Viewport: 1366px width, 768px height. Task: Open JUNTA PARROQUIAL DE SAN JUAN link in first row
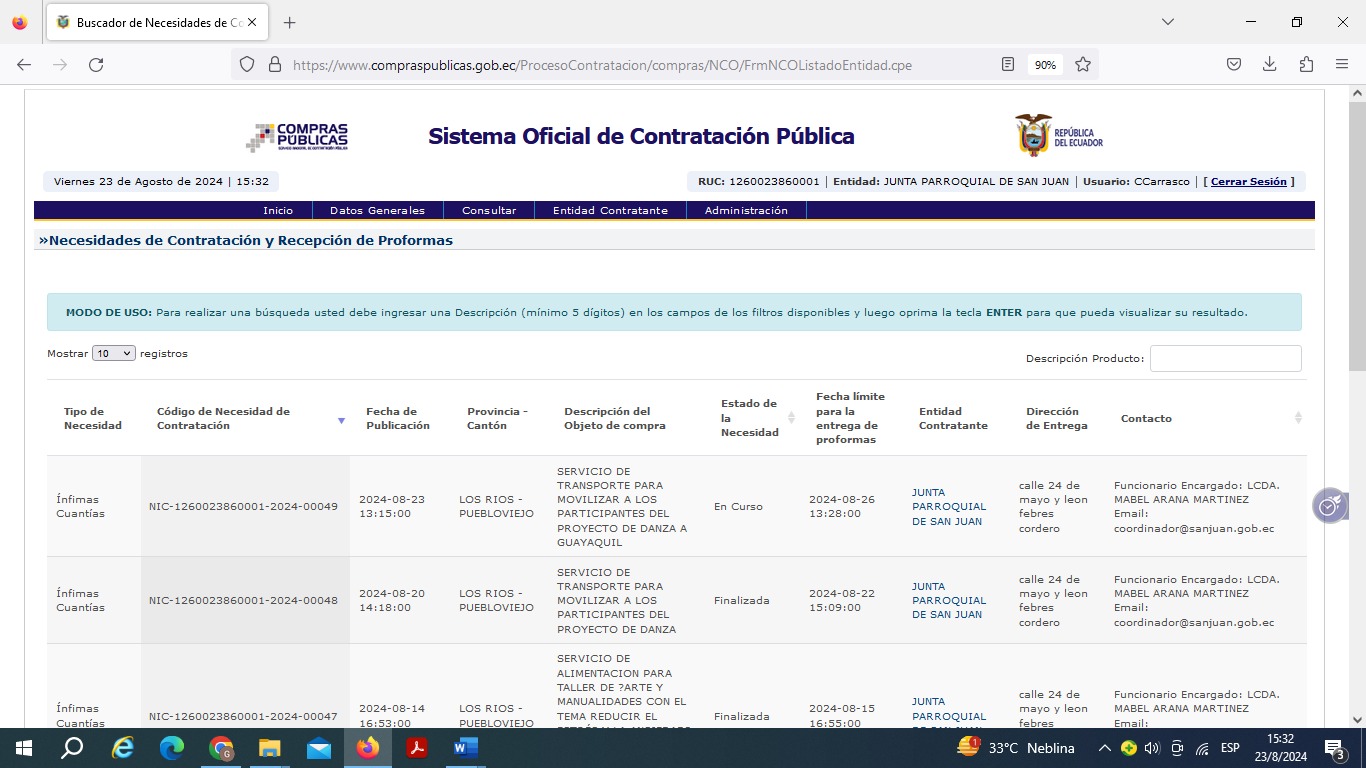coord(948,507)
